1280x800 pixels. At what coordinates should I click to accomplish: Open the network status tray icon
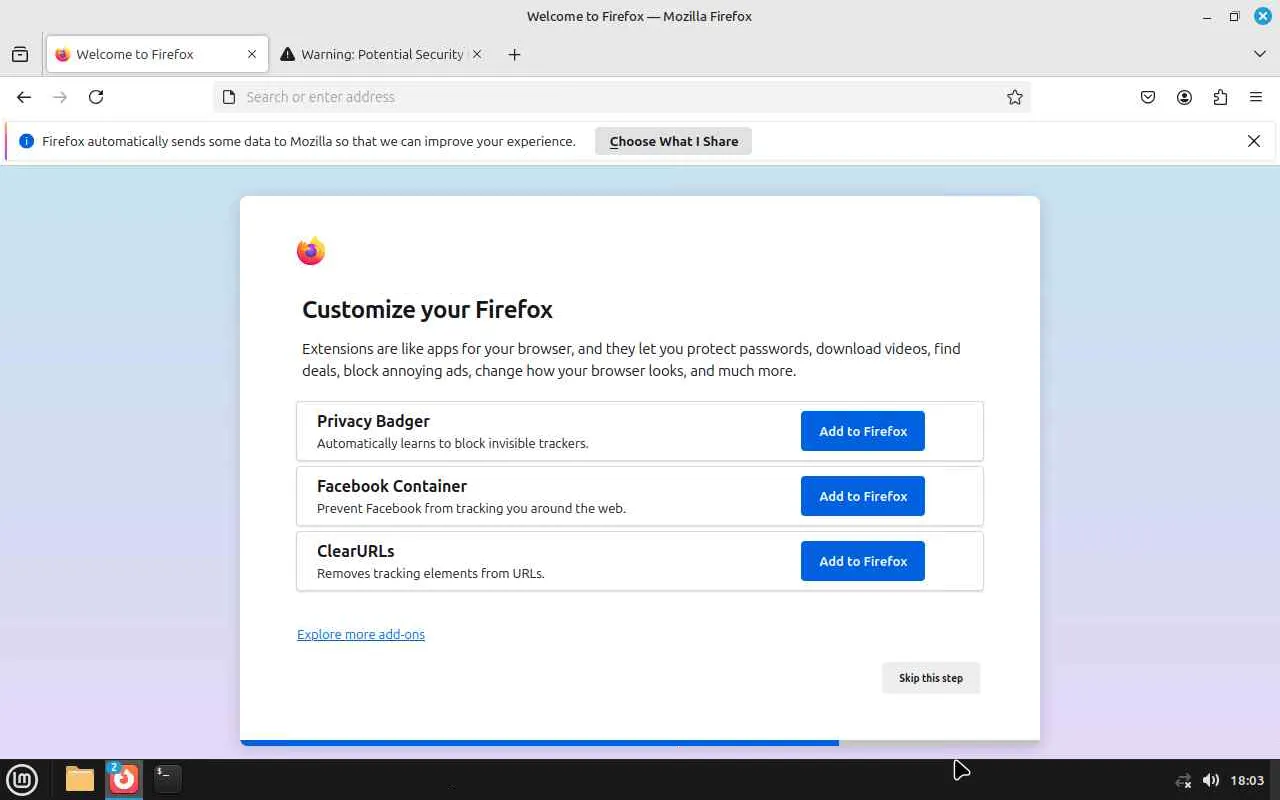pyautogui.click(x=1183, y=780)
